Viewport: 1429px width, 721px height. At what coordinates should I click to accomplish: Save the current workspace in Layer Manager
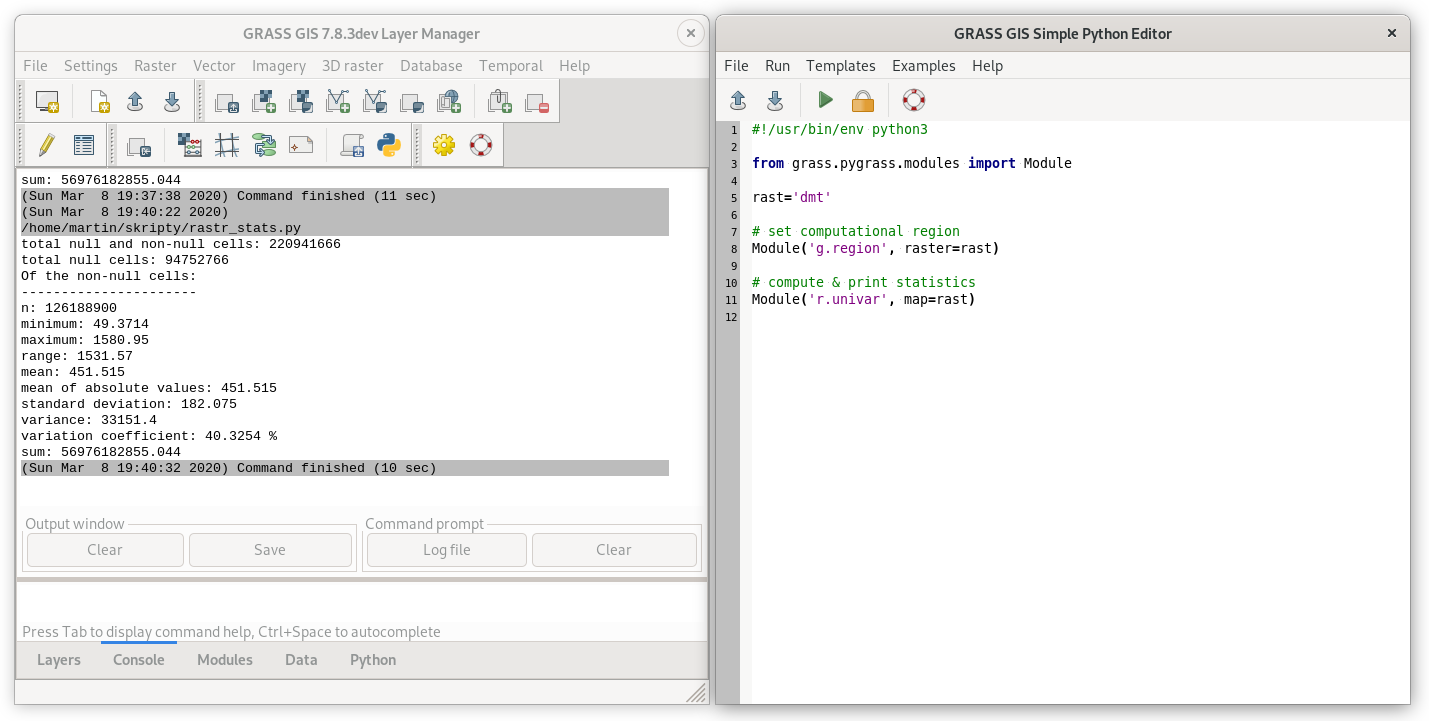(171, 102)
